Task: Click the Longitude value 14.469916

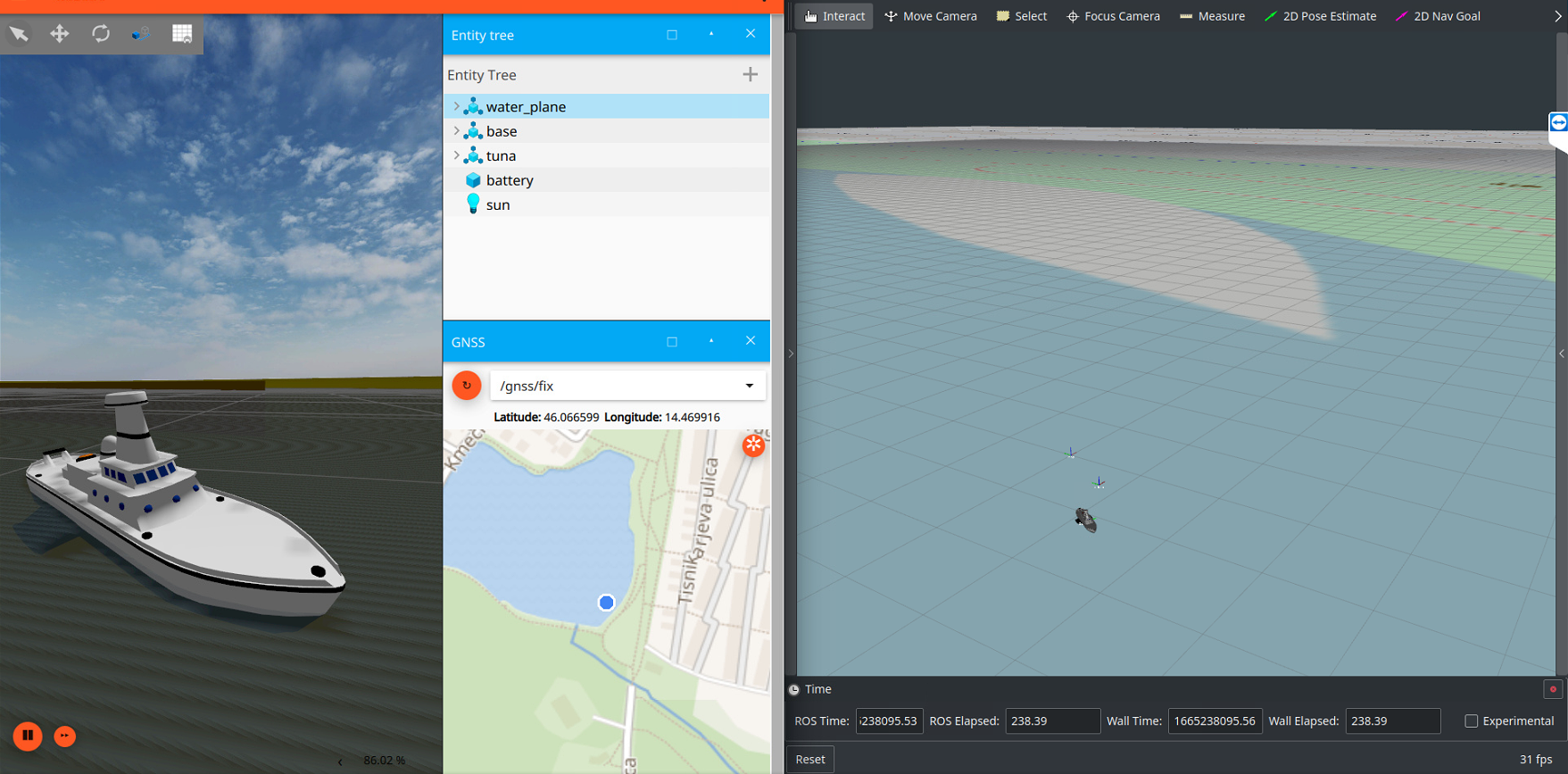Action: click(693, 417)
